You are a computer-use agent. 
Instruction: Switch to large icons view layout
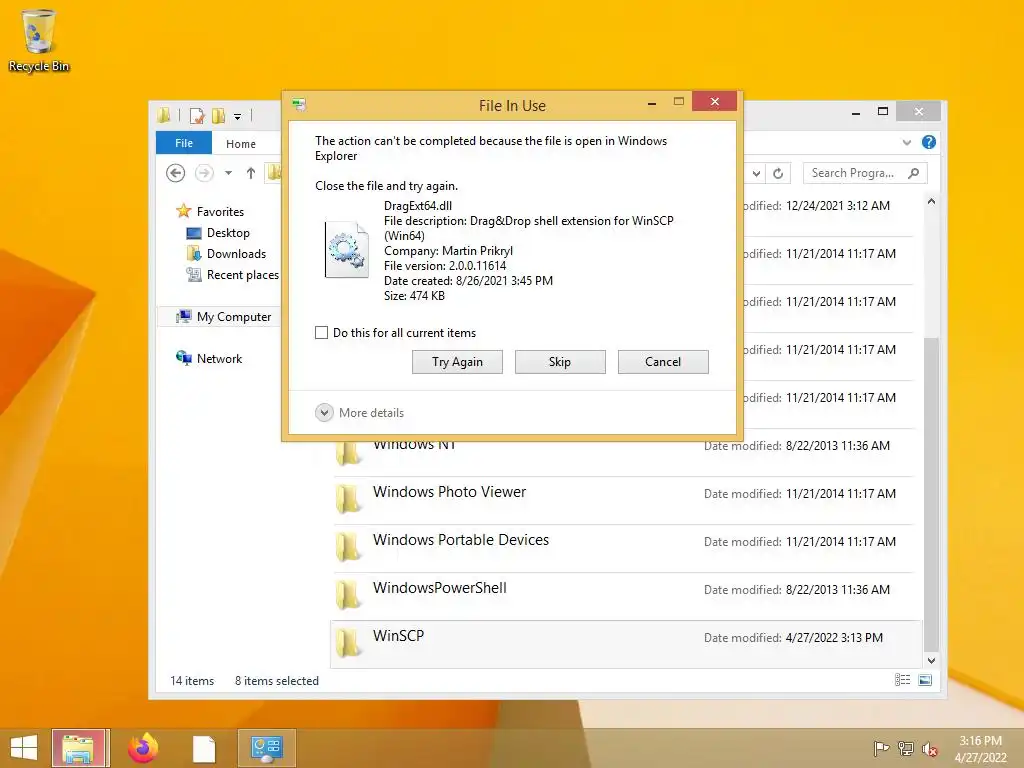925,680
